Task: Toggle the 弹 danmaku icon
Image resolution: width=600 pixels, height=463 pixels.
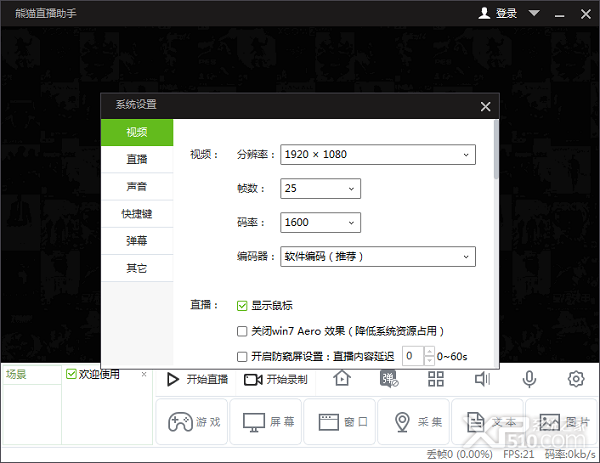Action: point(389,378)
